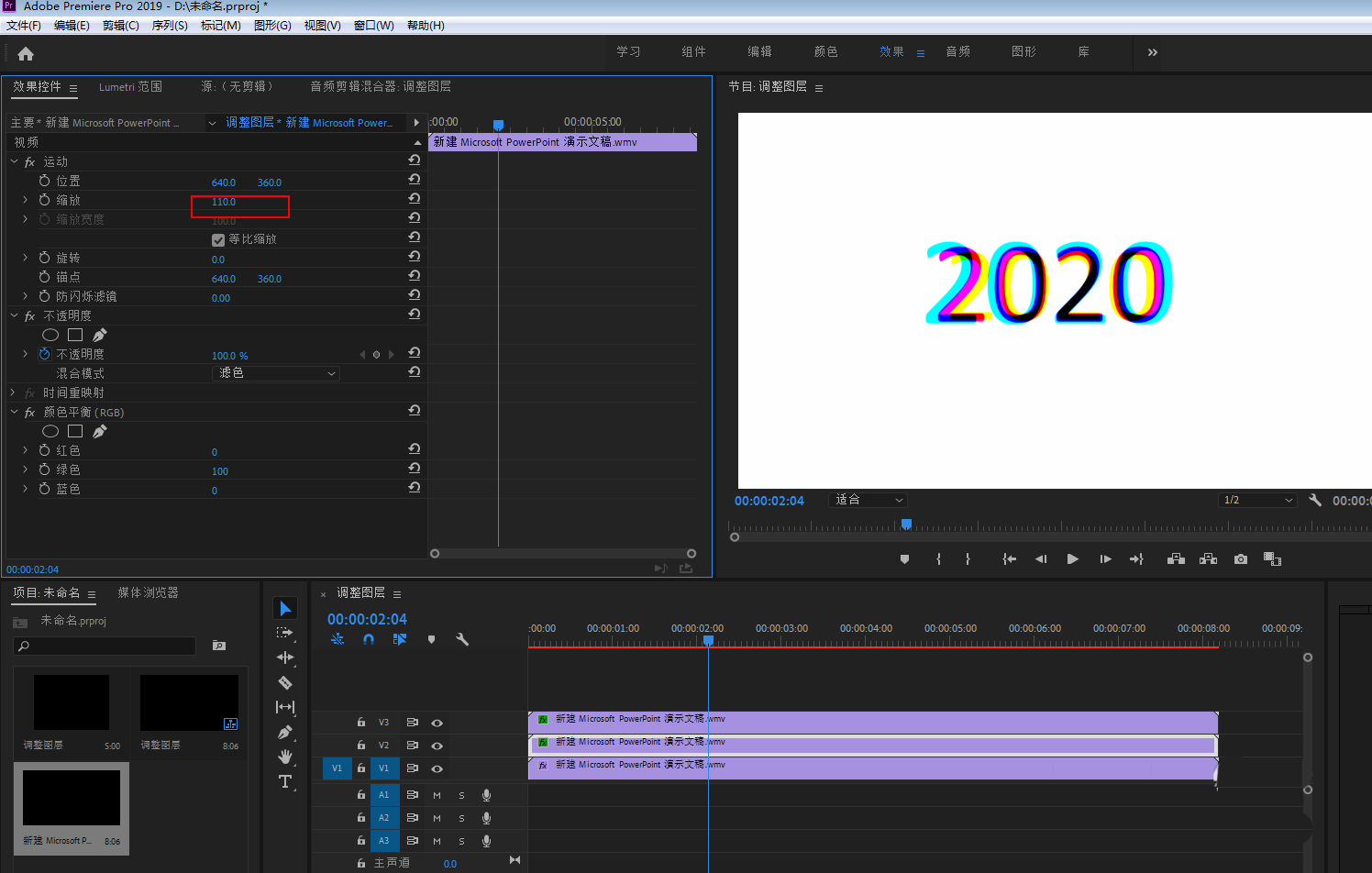1372x873 pixels.
Task: Open the 适合 zoom level dropdown
Action: click(868, 500)
